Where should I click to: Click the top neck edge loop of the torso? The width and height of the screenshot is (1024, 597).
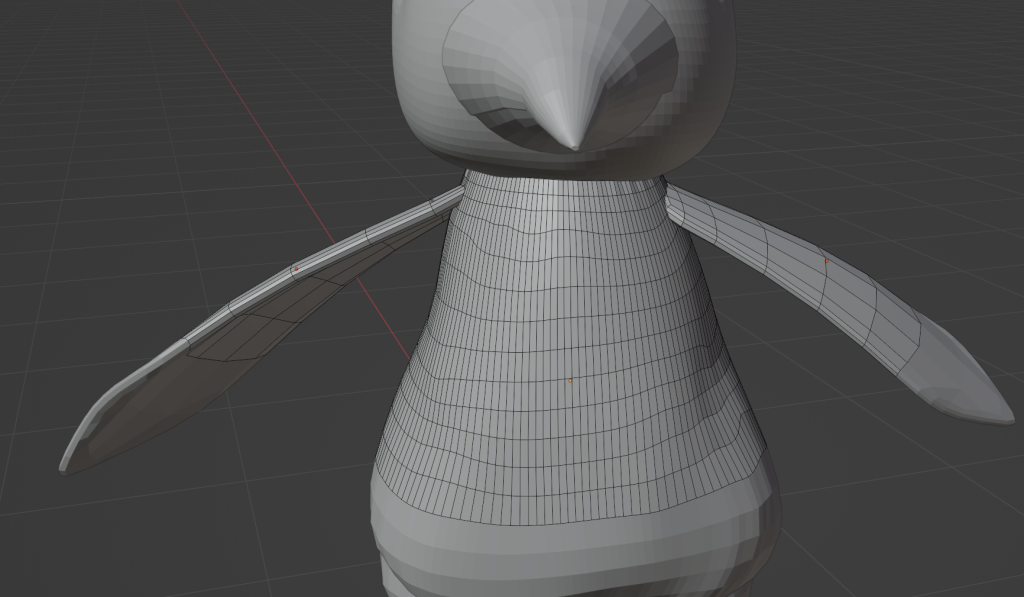(x=565, y=180)
